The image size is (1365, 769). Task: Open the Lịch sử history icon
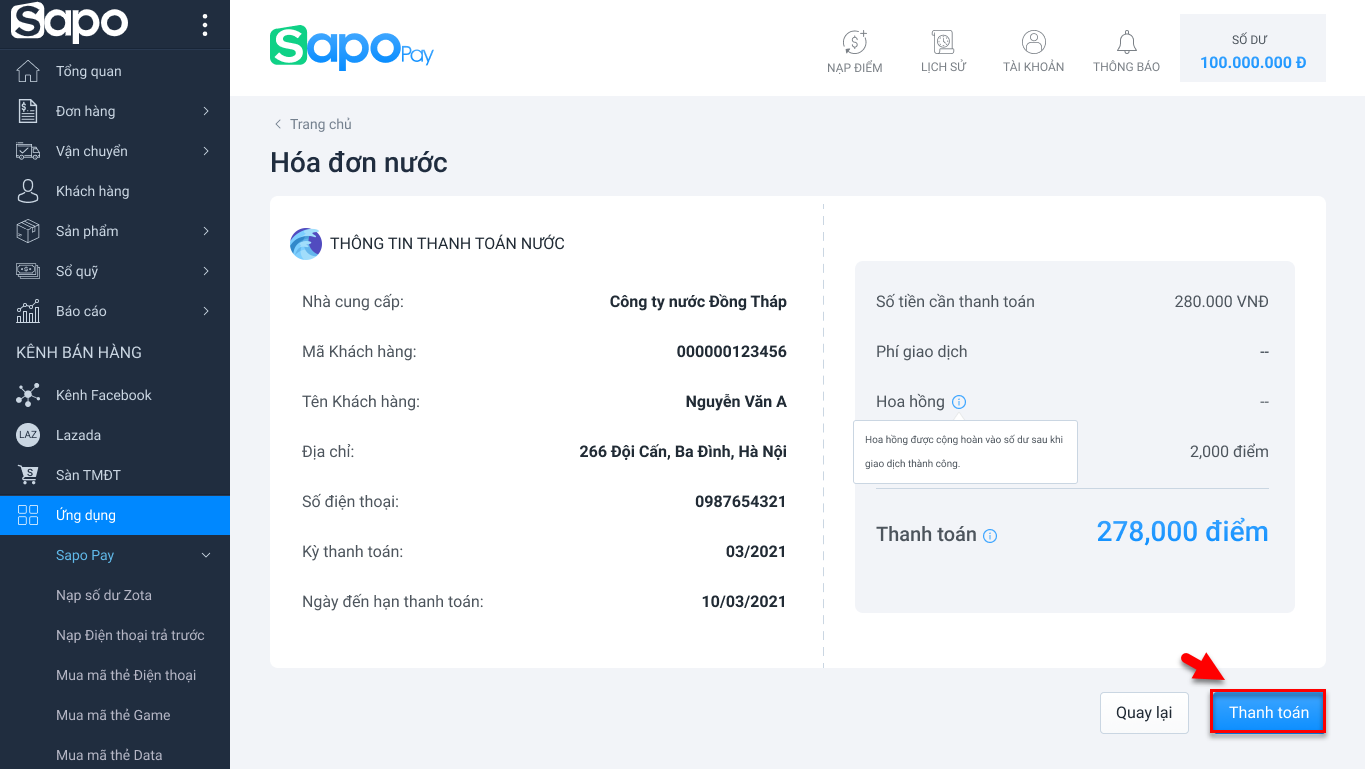pos(943,43)
